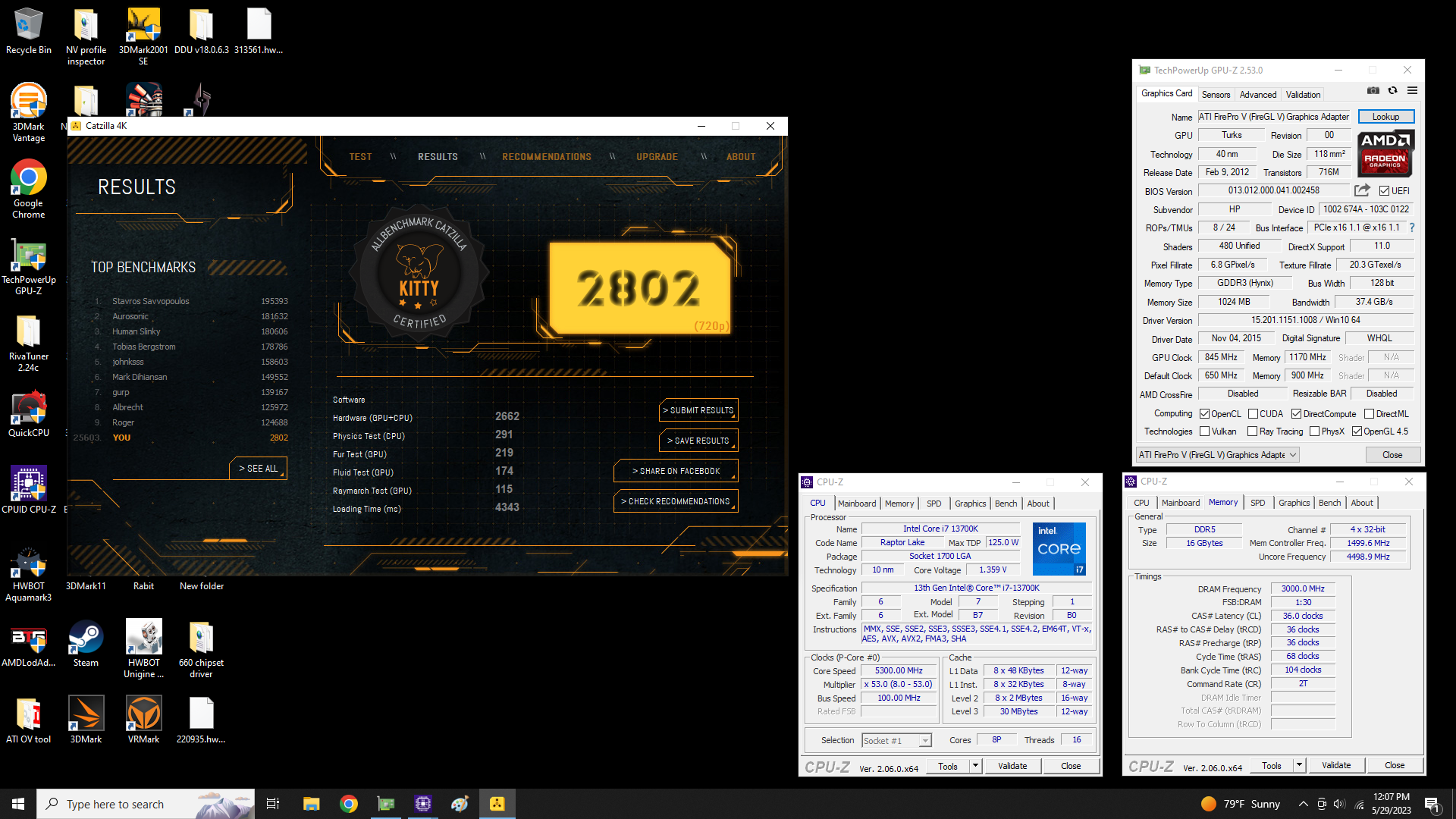
Task: Open notification center icon in taskbar
Action: pyautogui.click(x=1432, y=804)
